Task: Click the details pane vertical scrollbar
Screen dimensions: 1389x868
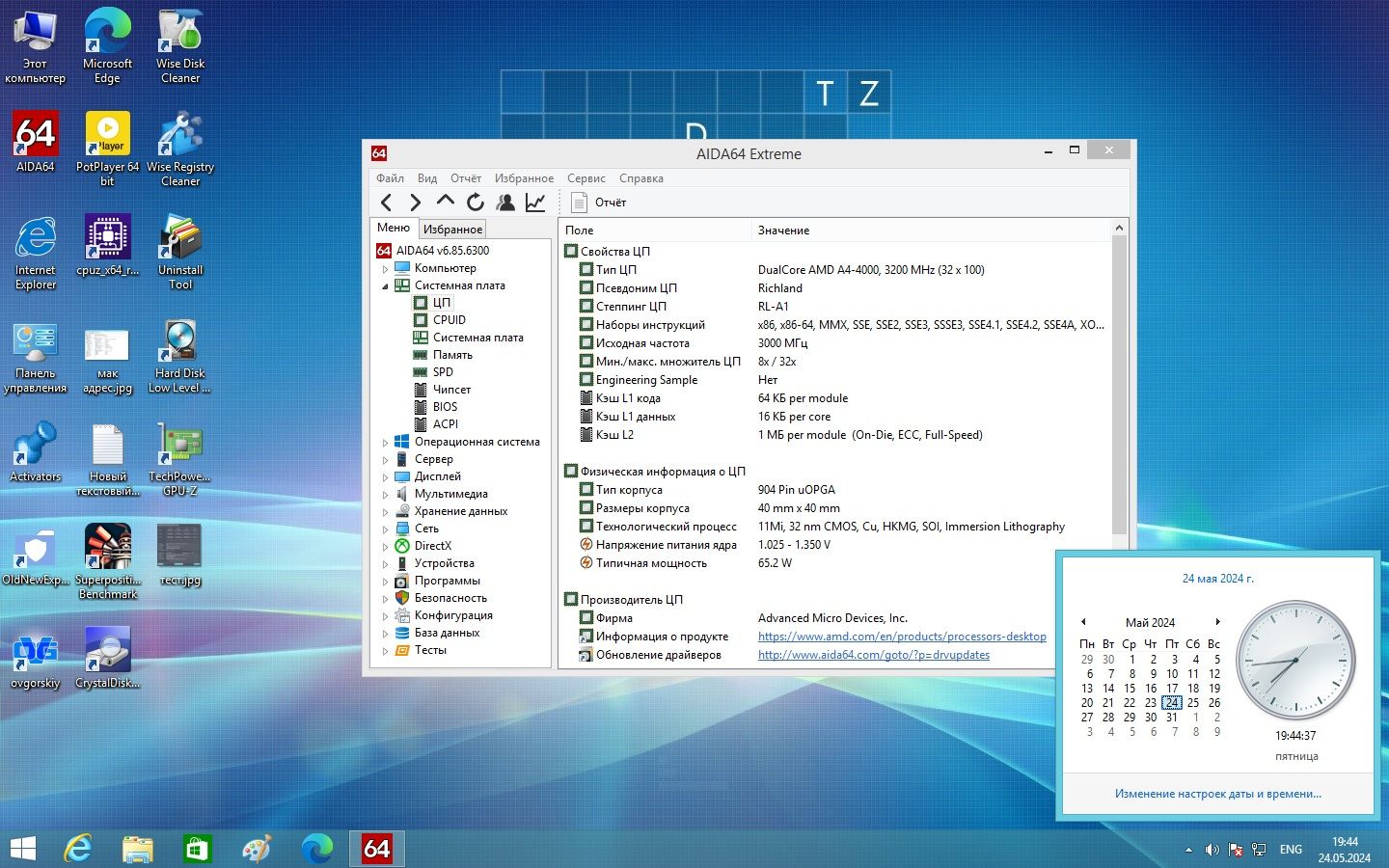Action: pyautogui.click(x=1119, y=383)
